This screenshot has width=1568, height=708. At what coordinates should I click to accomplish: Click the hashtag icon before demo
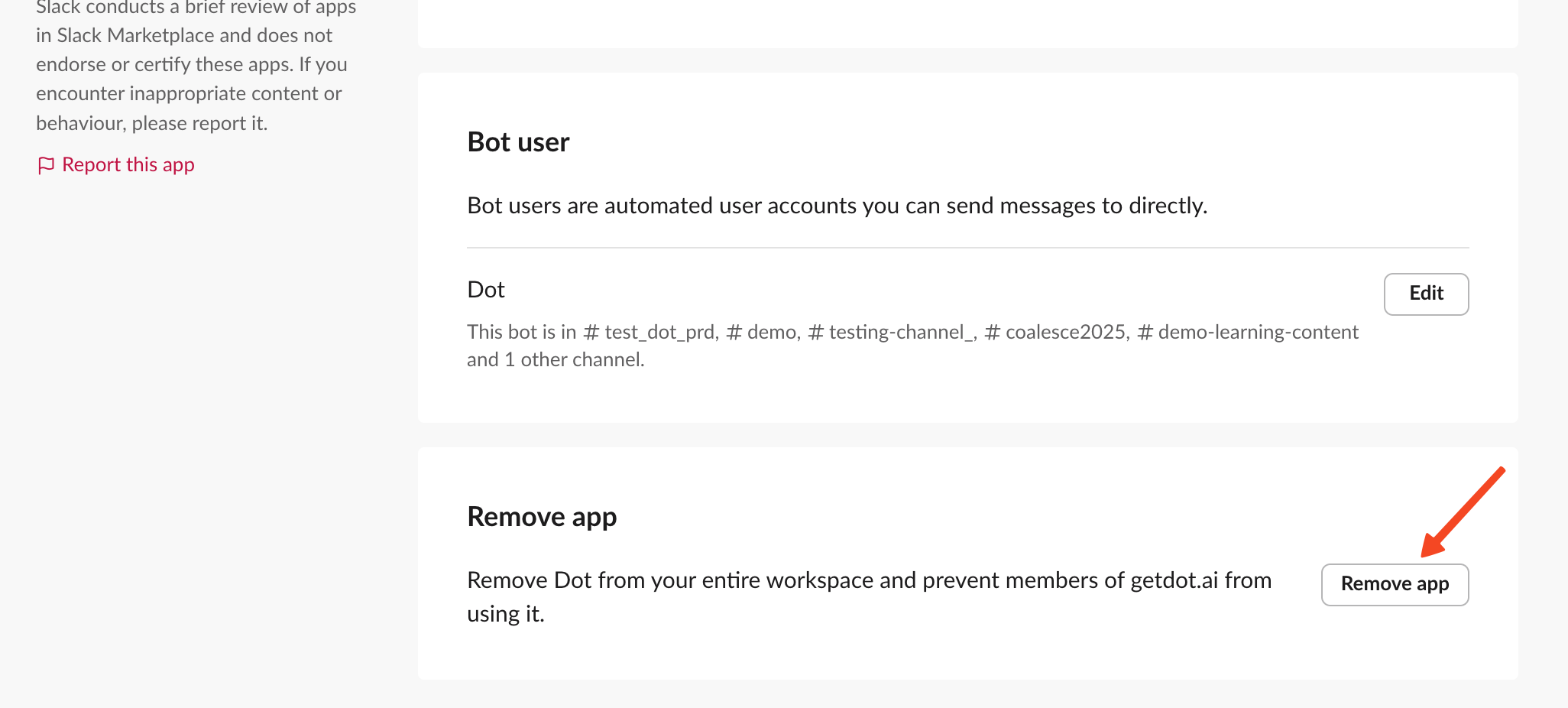[735, 332]
